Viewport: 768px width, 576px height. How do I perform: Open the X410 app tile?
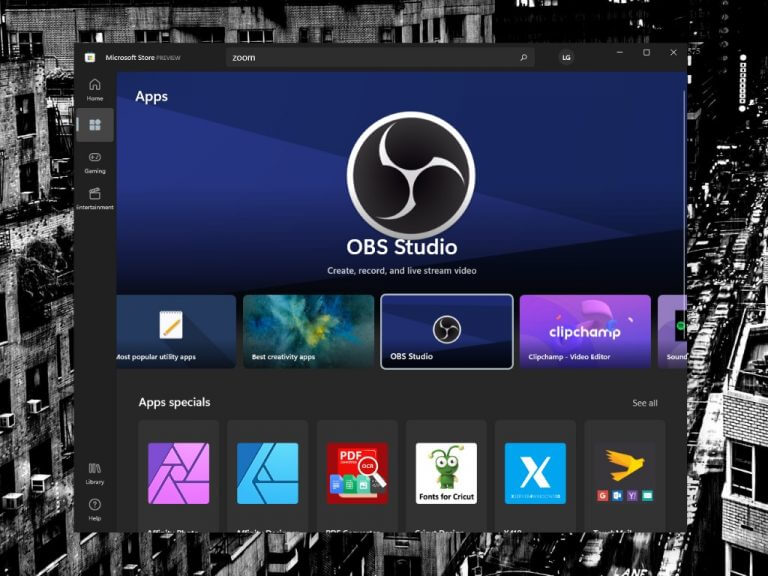(x=535, y=476)
